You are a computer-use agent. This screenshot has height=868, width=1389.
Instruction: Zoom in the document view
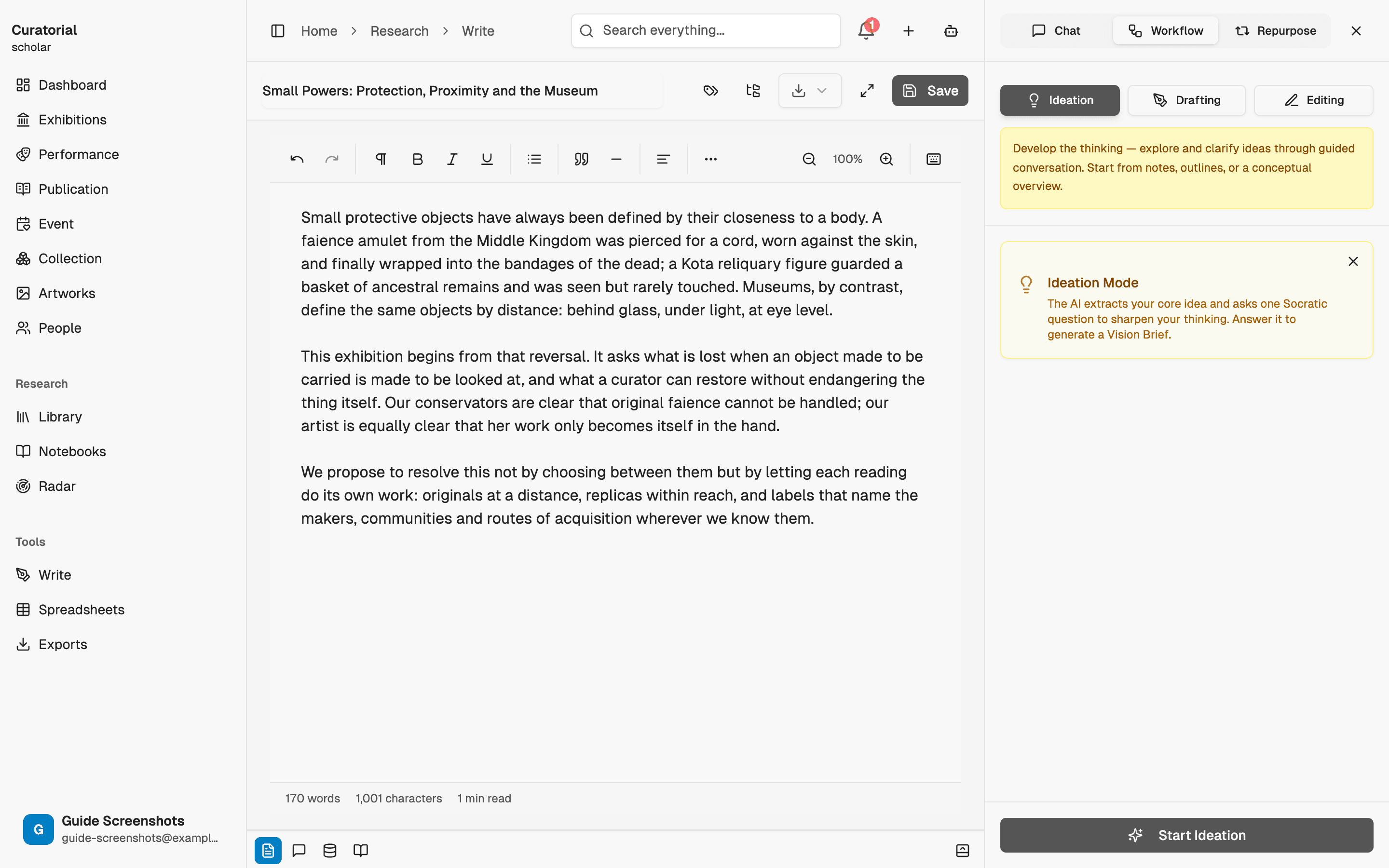pyautogui.click(x=886, y=159)
